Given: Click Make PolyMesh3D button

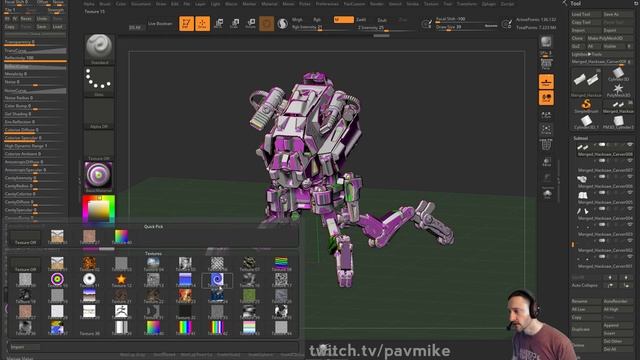Looking at the screenshot, I should tap(610, 38).
